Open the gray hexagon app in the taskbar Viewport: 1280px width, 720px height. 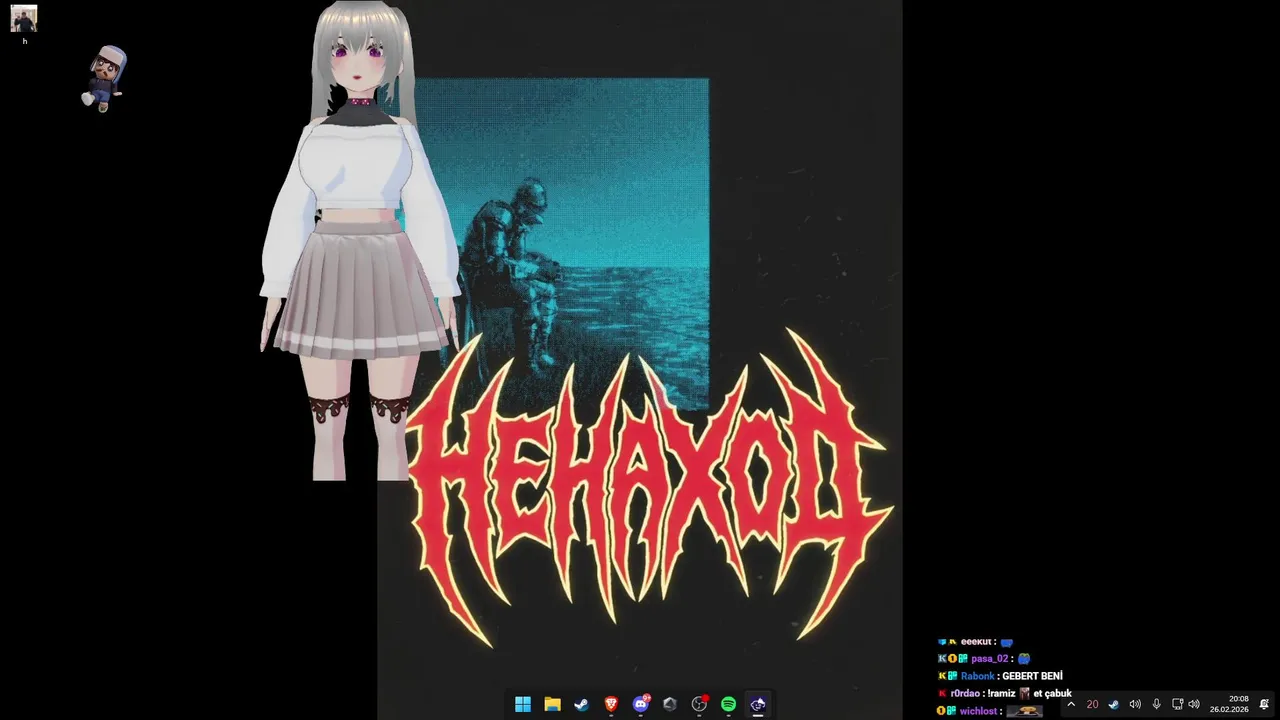(x=670, y=704)
